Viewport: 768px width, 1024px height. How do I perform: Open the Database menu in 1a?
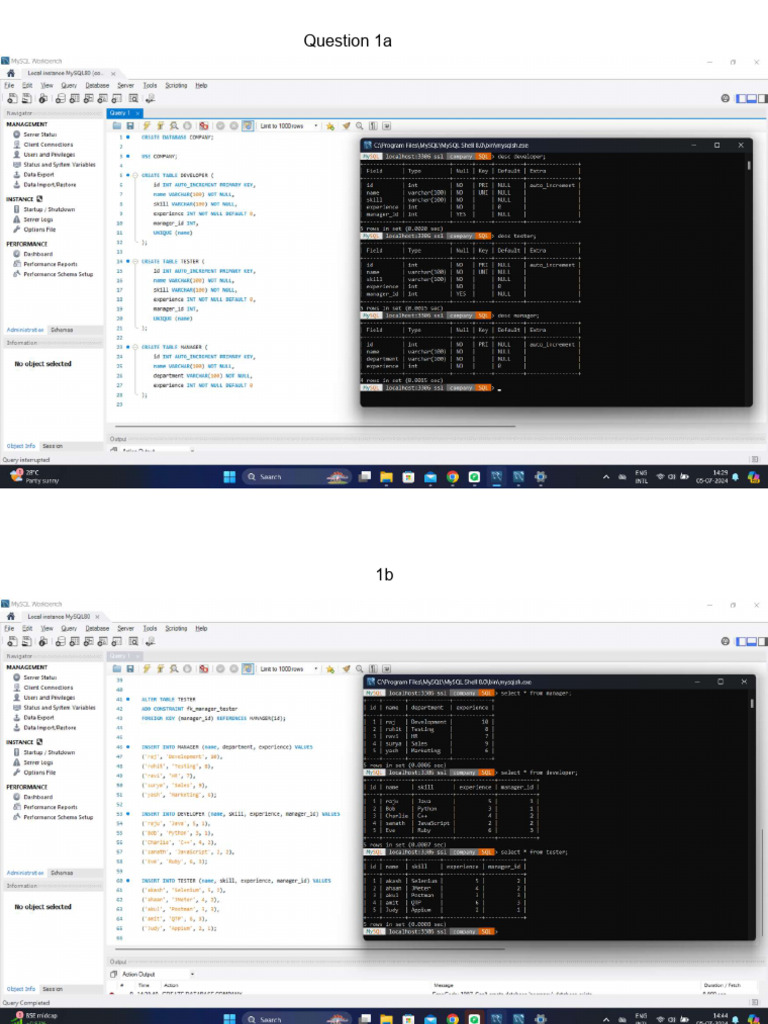coord(97,86)
